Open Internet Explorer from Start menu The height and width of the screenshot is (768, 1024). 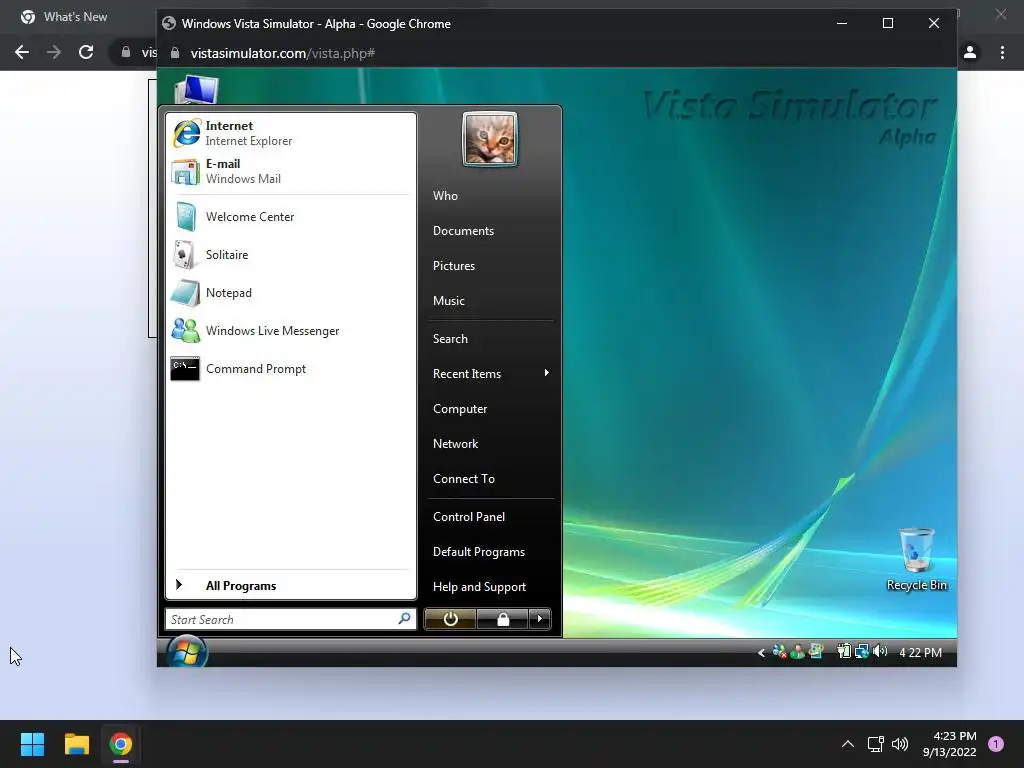[x=291, y=133]
